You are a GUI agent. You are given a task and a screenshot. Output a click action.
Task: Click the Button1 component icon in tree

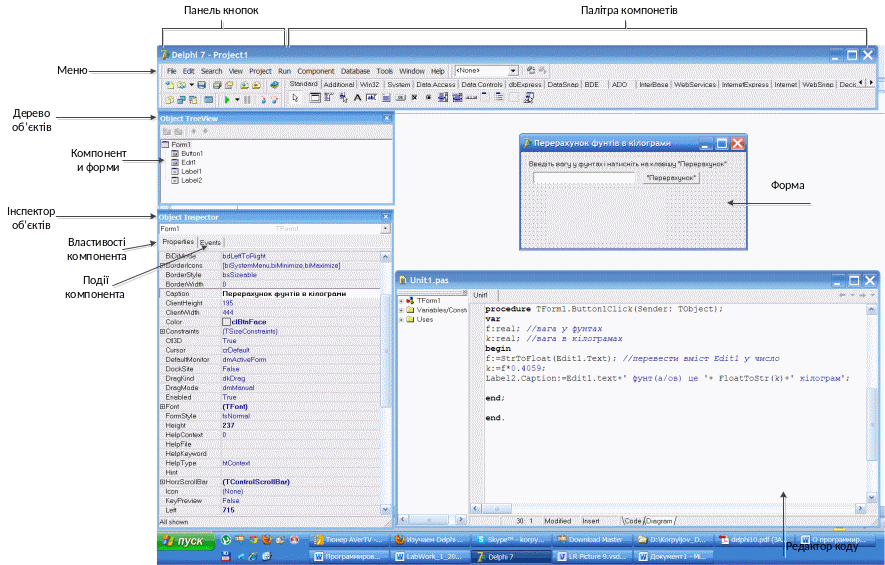(x=176, y=153)
